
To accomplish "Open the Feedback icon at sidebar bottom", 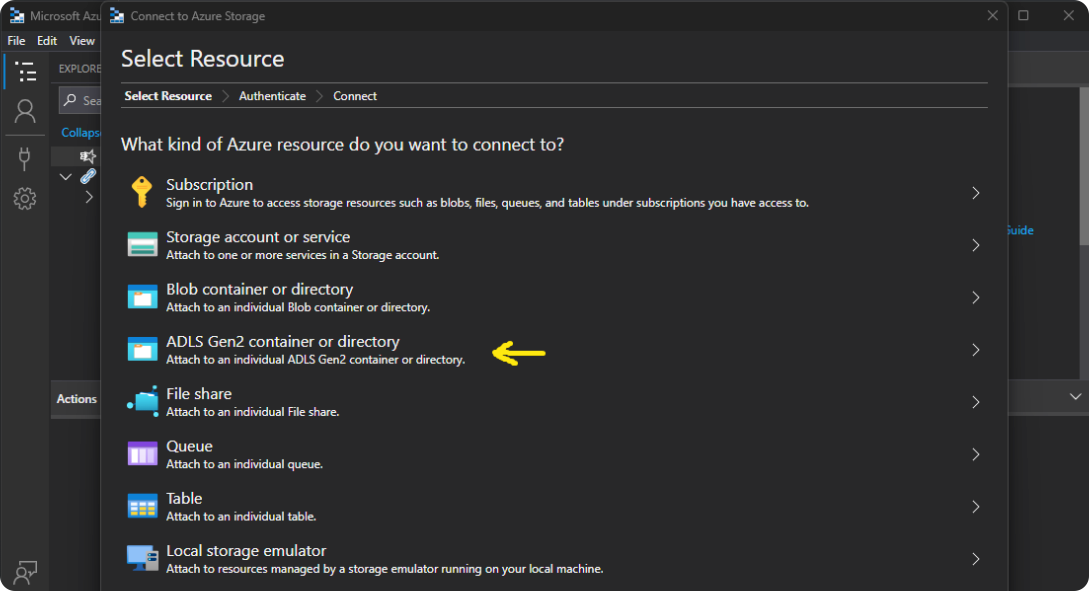I will pos(25,572).
